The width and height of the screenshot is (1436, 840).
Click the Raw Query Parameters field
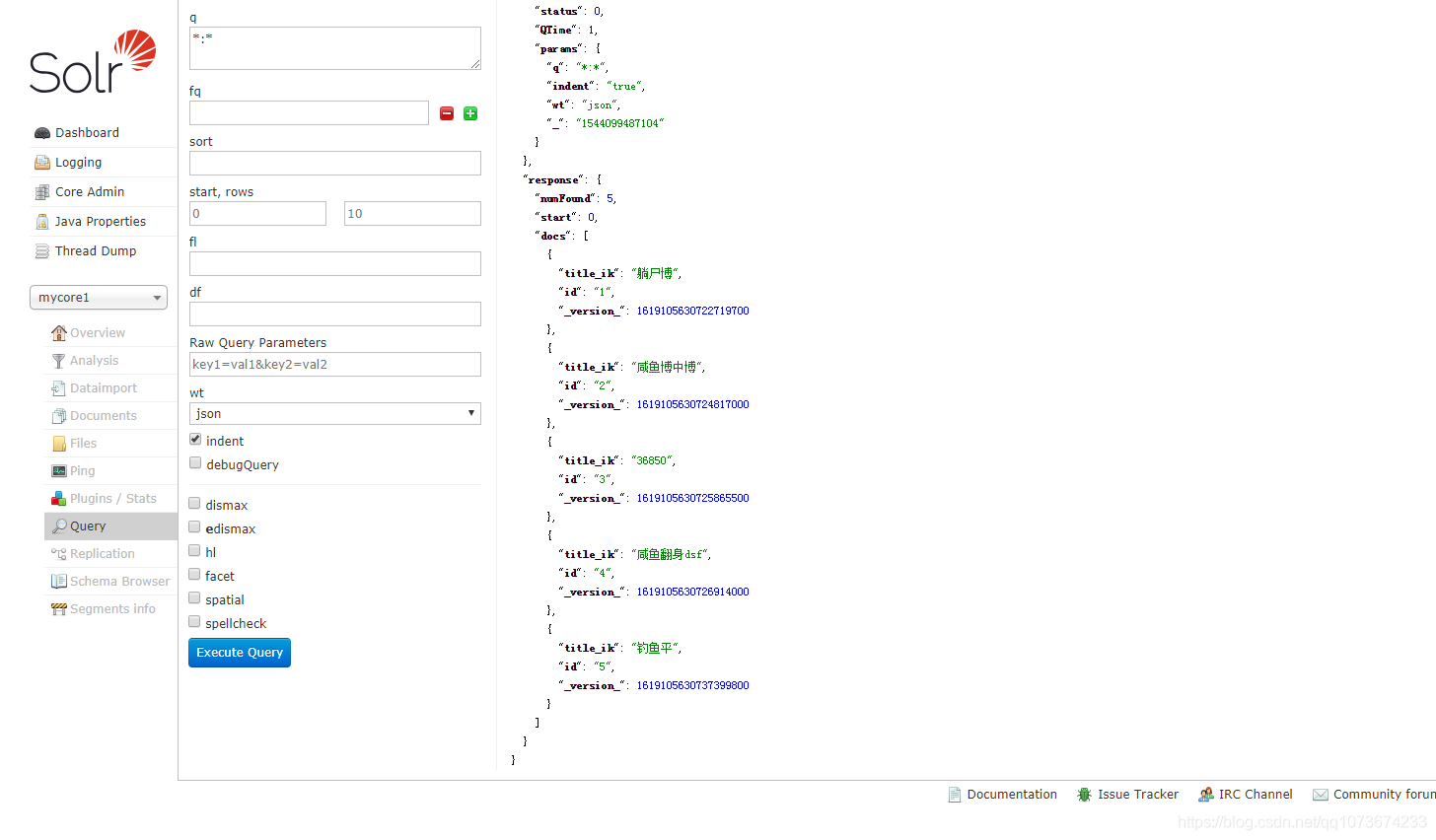pos(335,364)
